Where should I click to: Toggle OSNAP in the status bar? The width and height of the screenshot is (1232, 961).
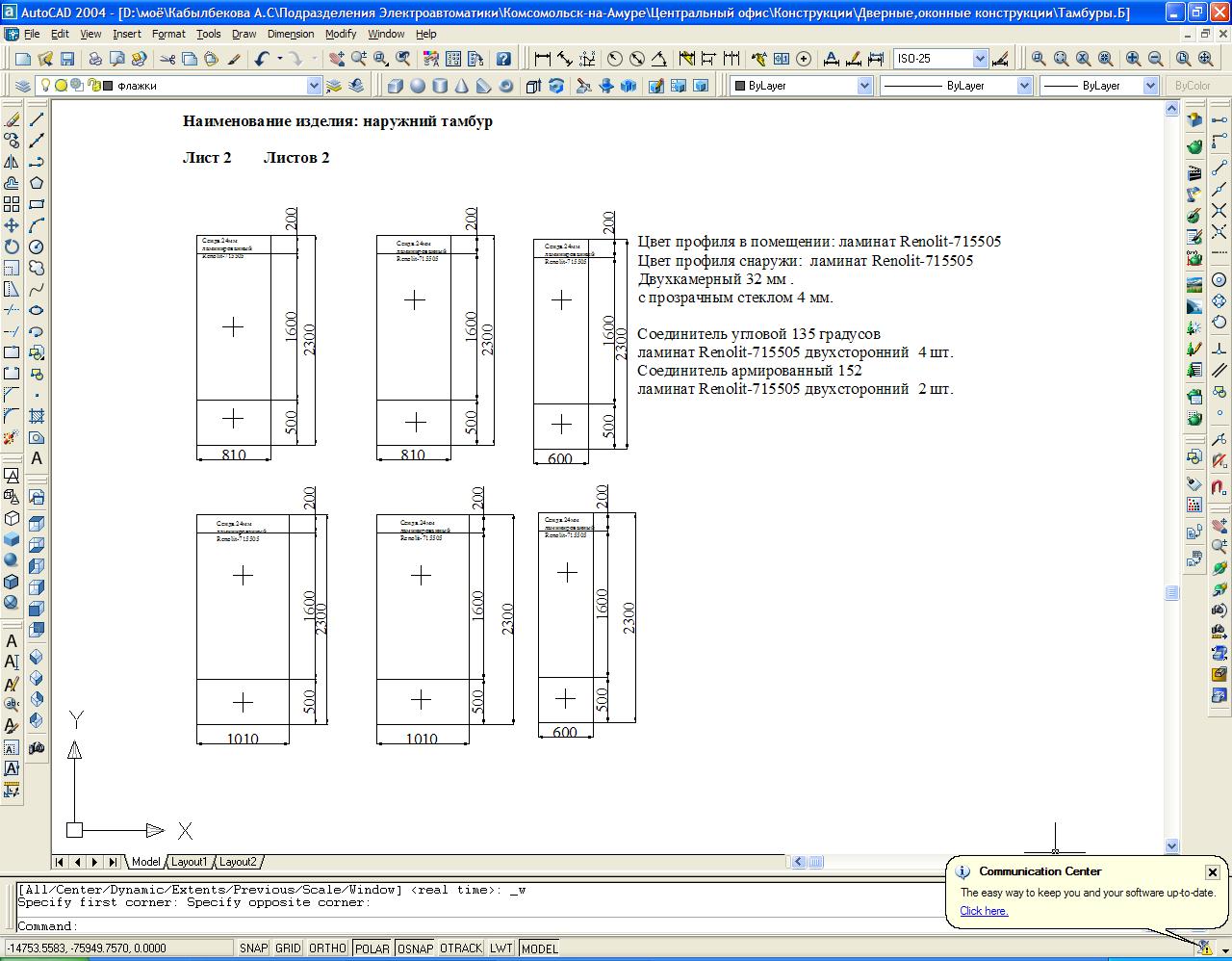415,948
